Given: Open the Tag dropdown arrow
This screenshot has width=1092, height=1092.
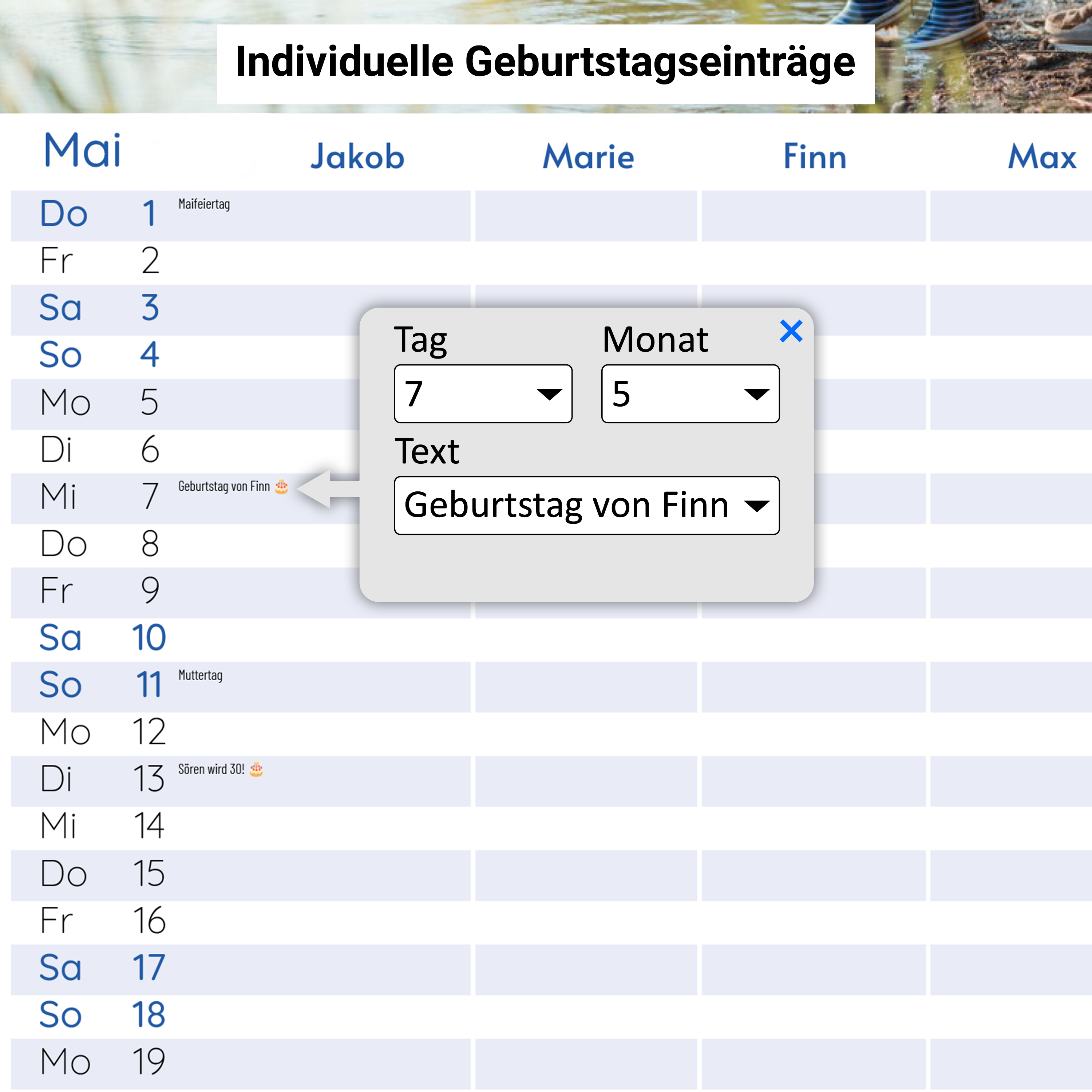Looking at the screenshot, I should click(549, 394).
